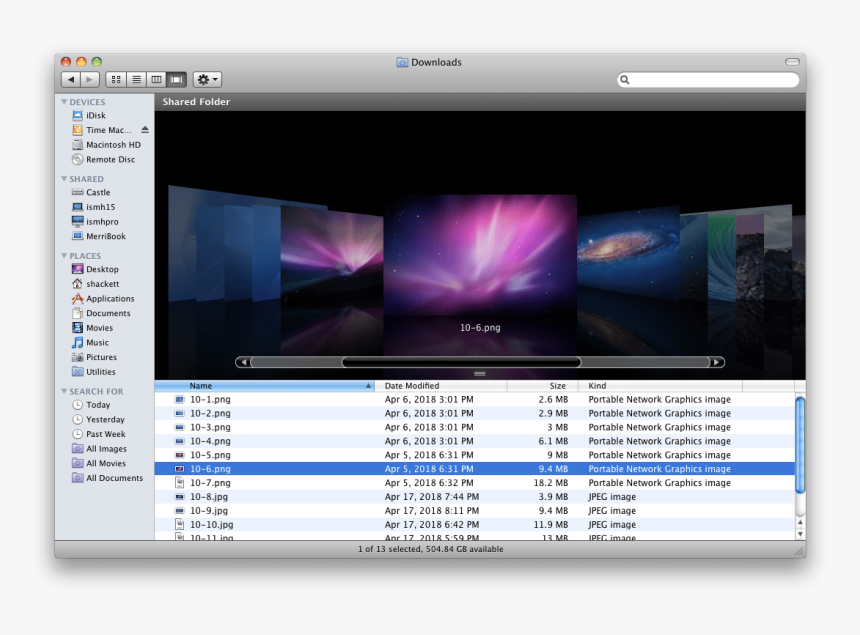The width and height of the screenshot is (860, 635).
Task: Open the shackett home folder
Action: coord(95,284)
